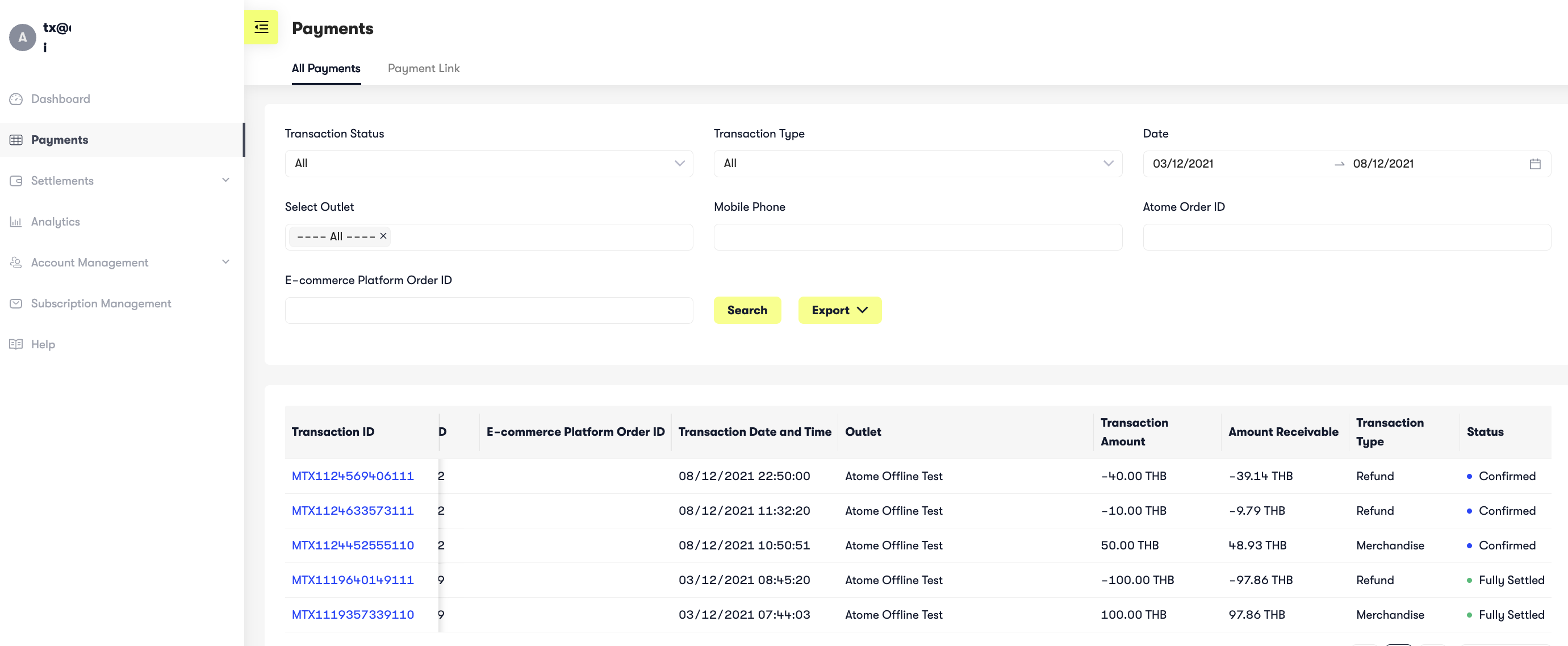This screenshot has height=646, width=1568.
Task: Open transaction MTX1119357339110
Action: point(353,614)
